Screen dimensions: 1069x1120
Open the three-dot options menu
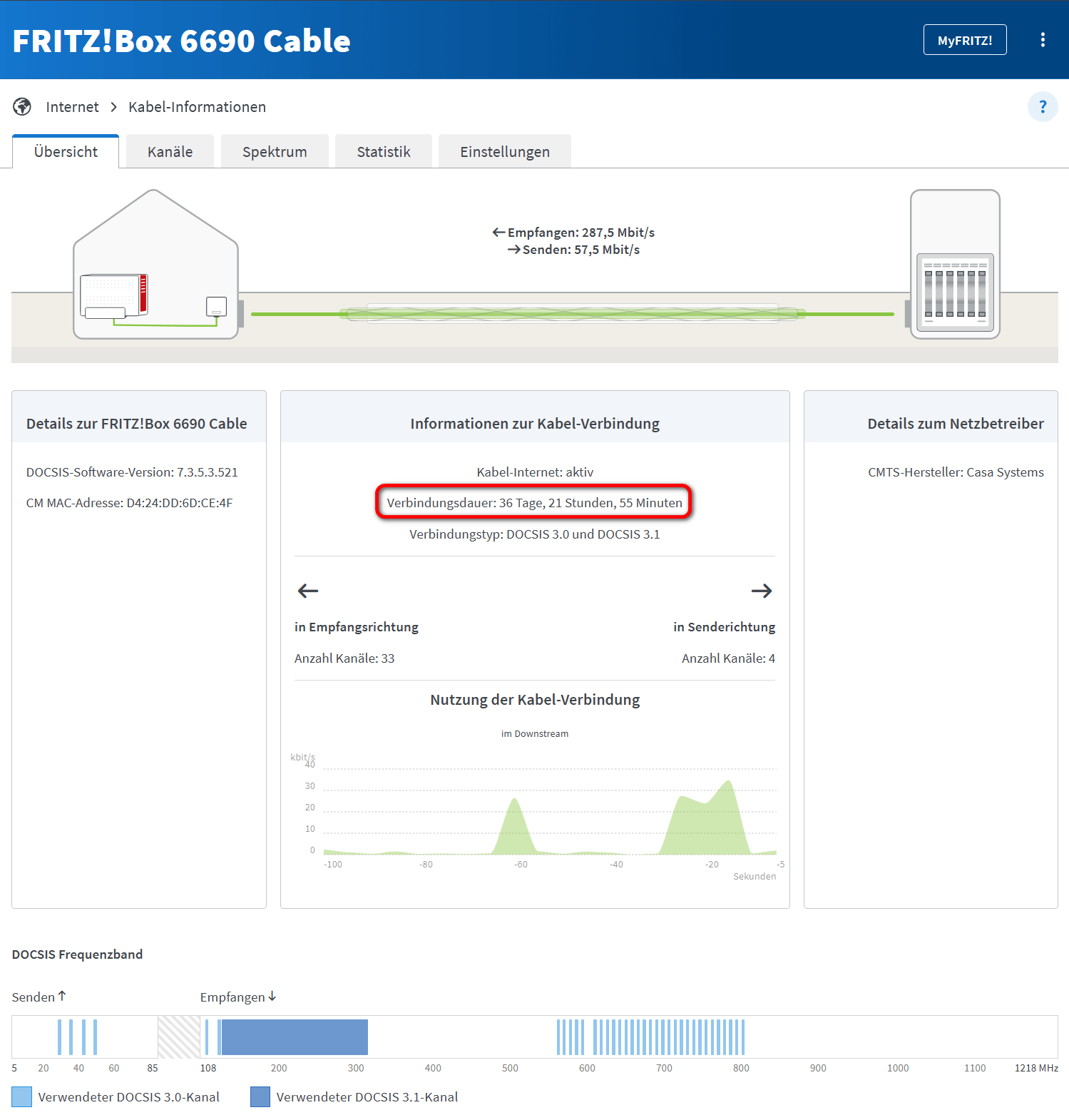click(1043, 40)
